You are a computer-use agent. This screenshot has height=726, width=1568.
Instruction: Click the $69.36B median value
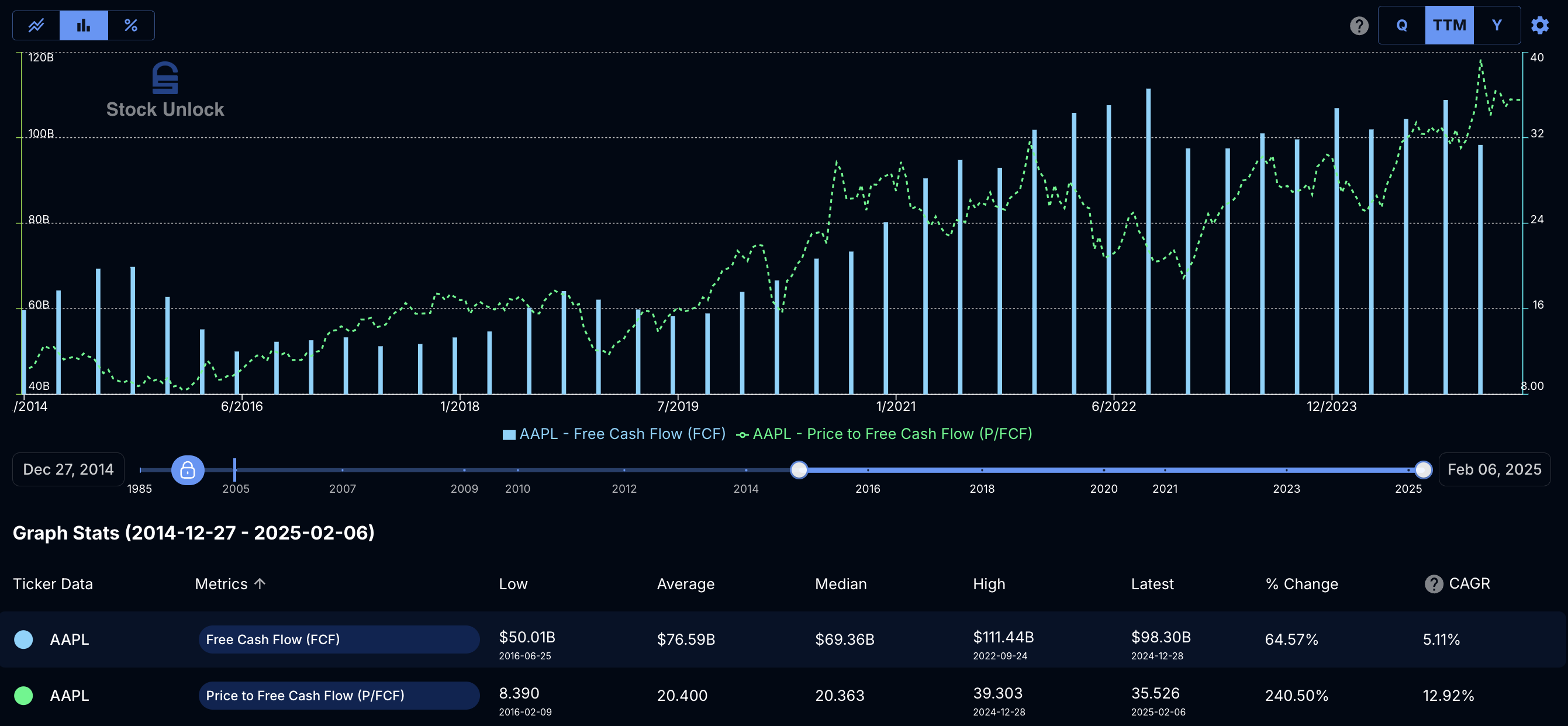tap(845, 639)
